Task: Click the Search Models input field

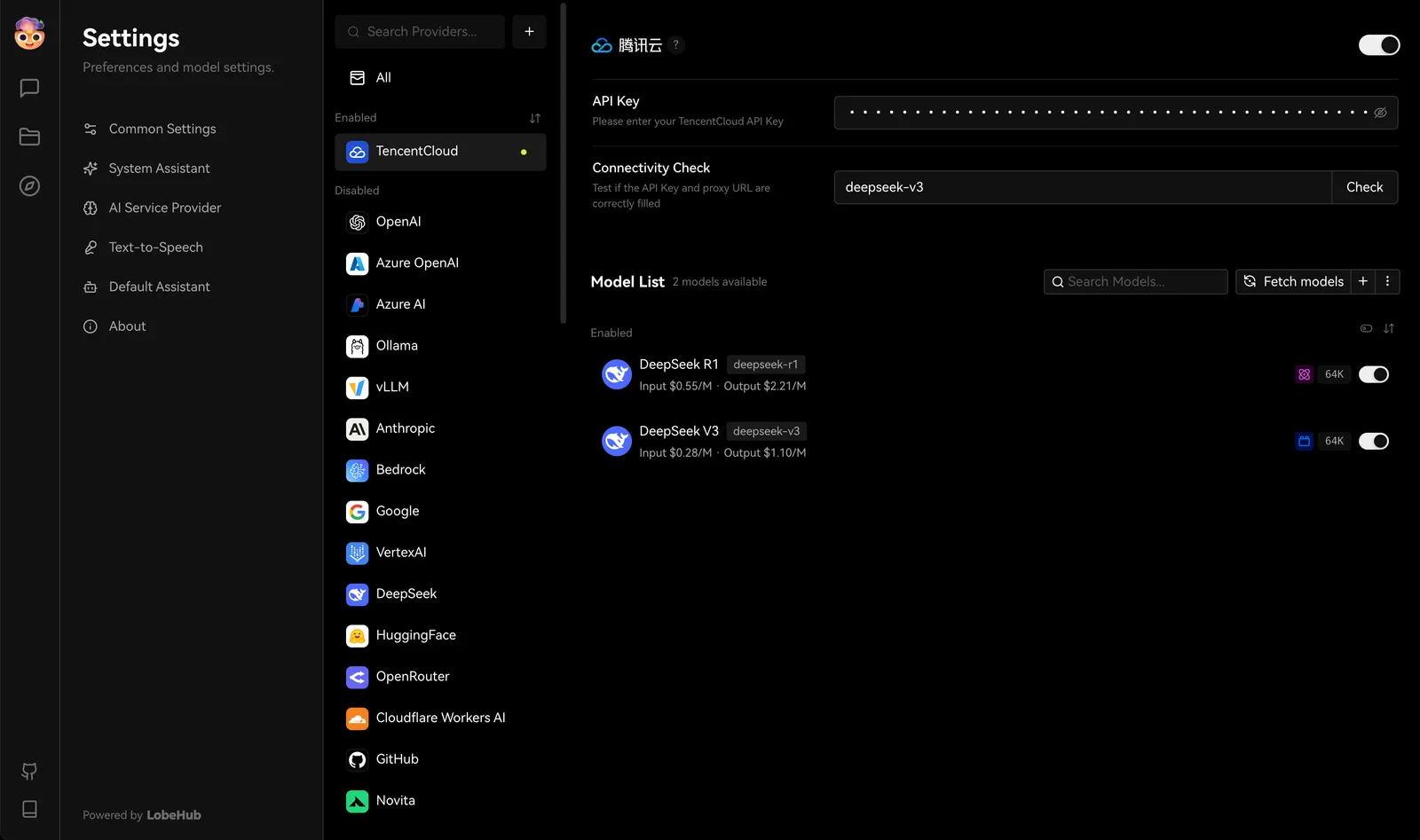Action: [1135, 281]
